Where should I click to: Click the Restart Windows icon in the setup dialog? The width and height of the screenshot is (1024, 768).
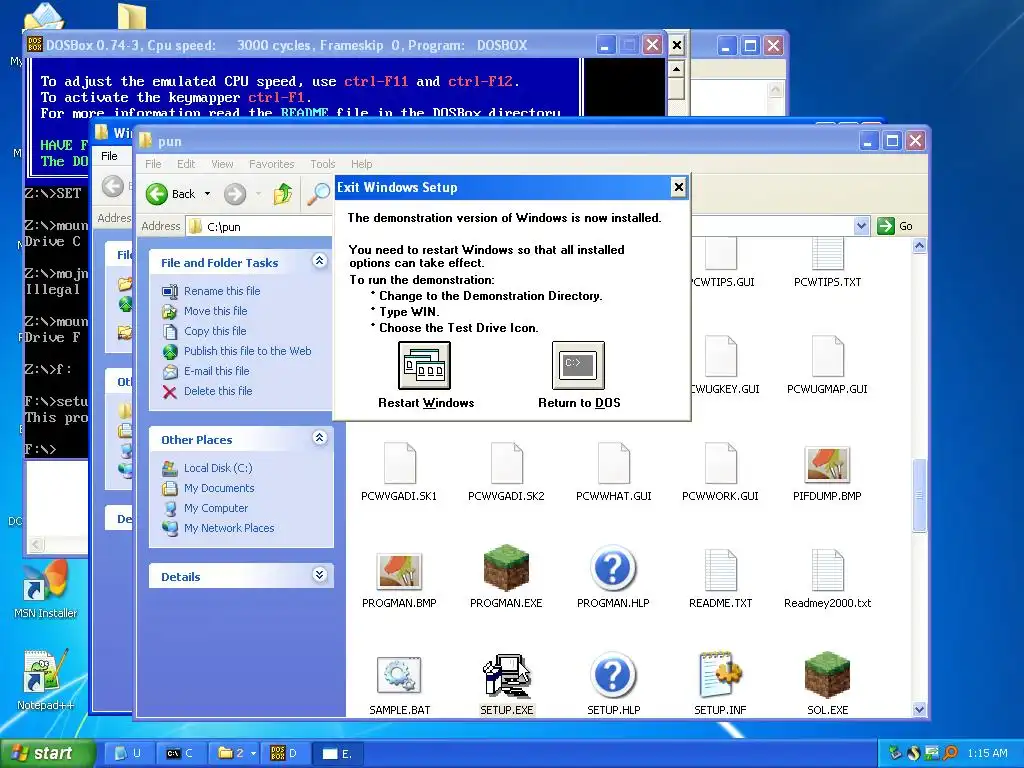pos(424,365)
